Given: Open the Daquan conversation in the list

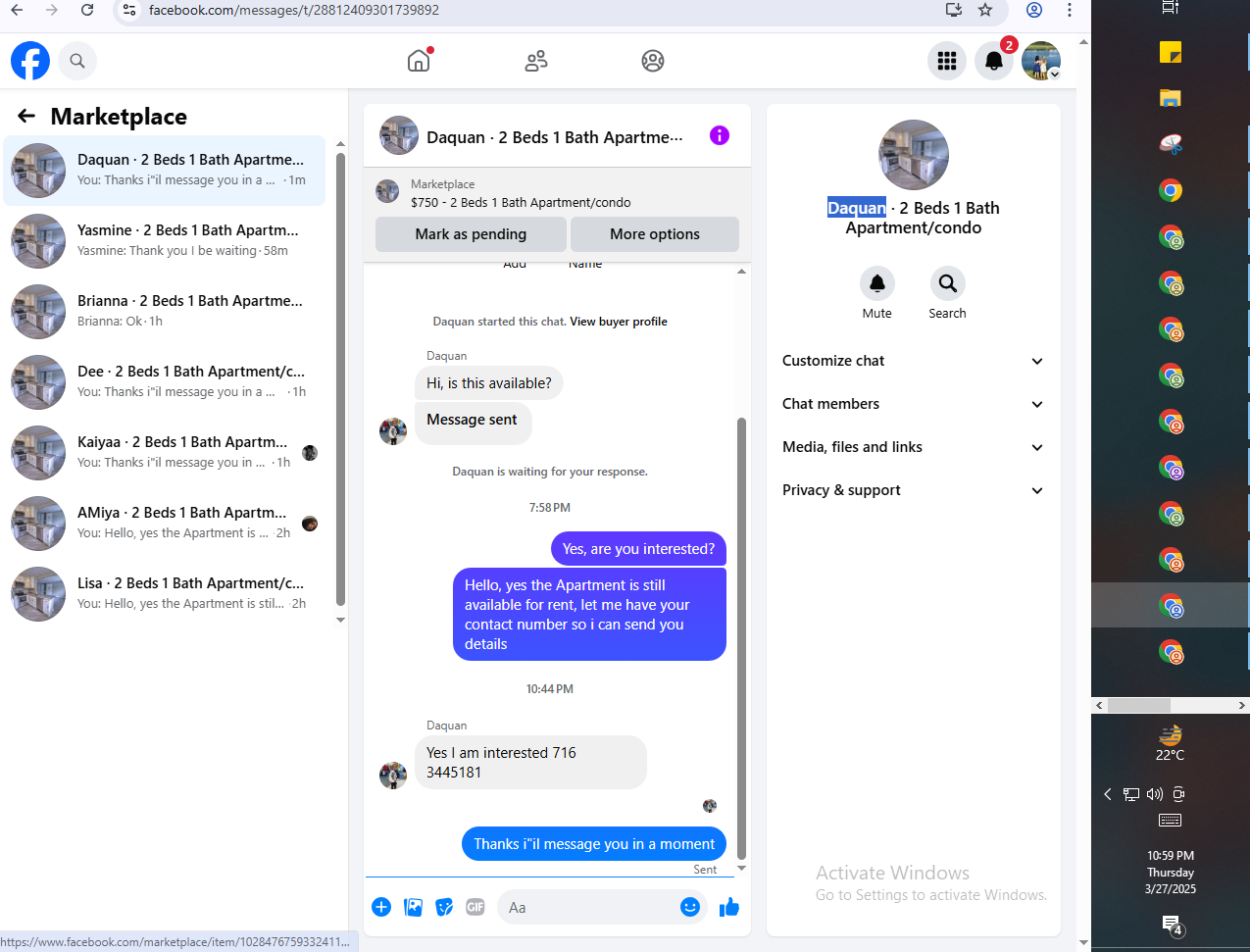Looking at the screenshot, I should tap(165, 171).
